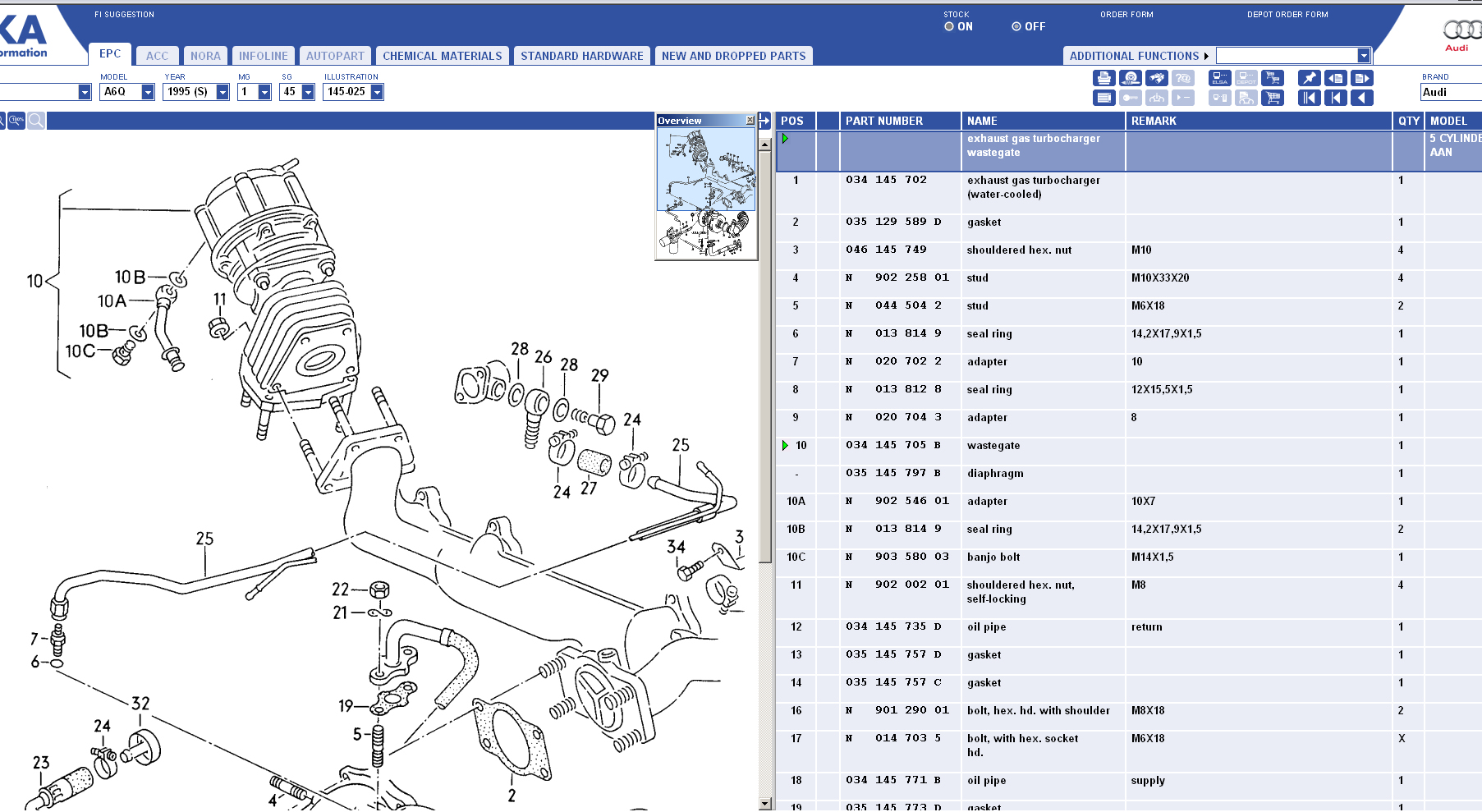
Task: Open the YEAR dropdown showing 1995 (S)
Action: click(x=223, y=92)
